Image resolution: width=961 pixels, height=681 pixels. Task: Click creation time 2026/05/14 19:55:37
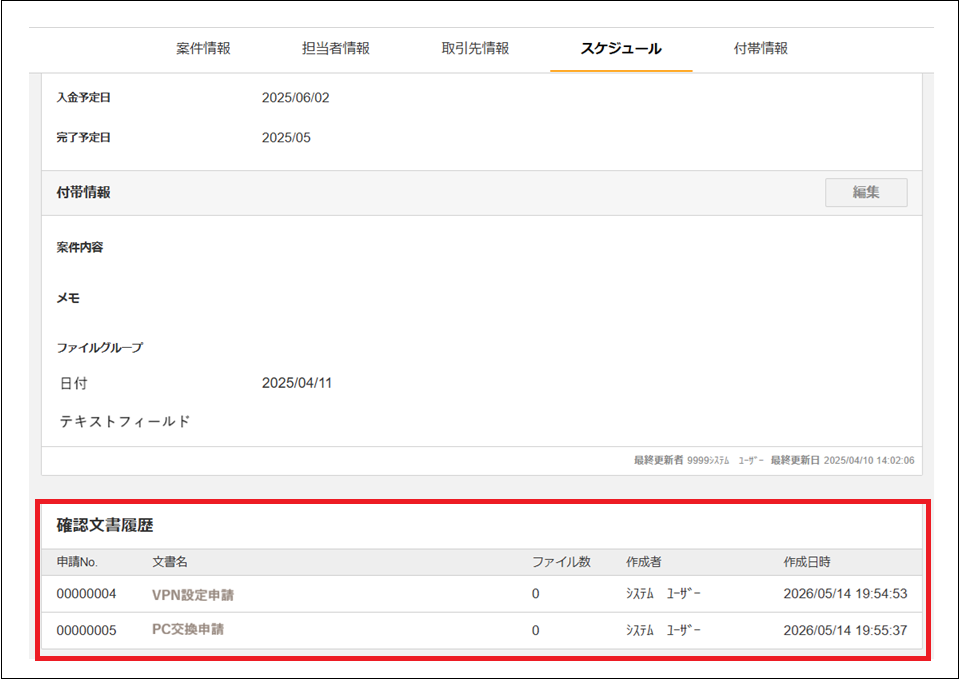(x=845, y=630)
